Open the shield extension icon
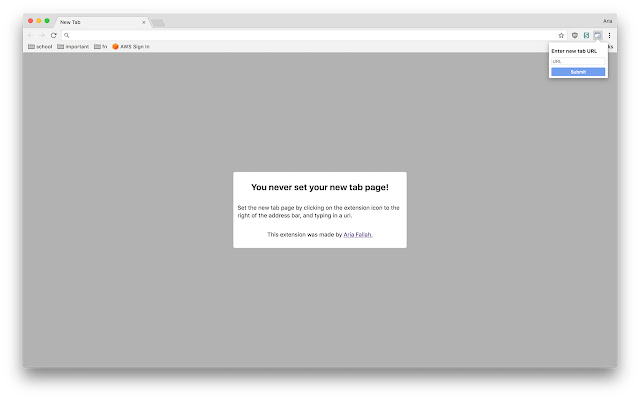The height and width of the screenshot is (400, 640). (575, 36)
